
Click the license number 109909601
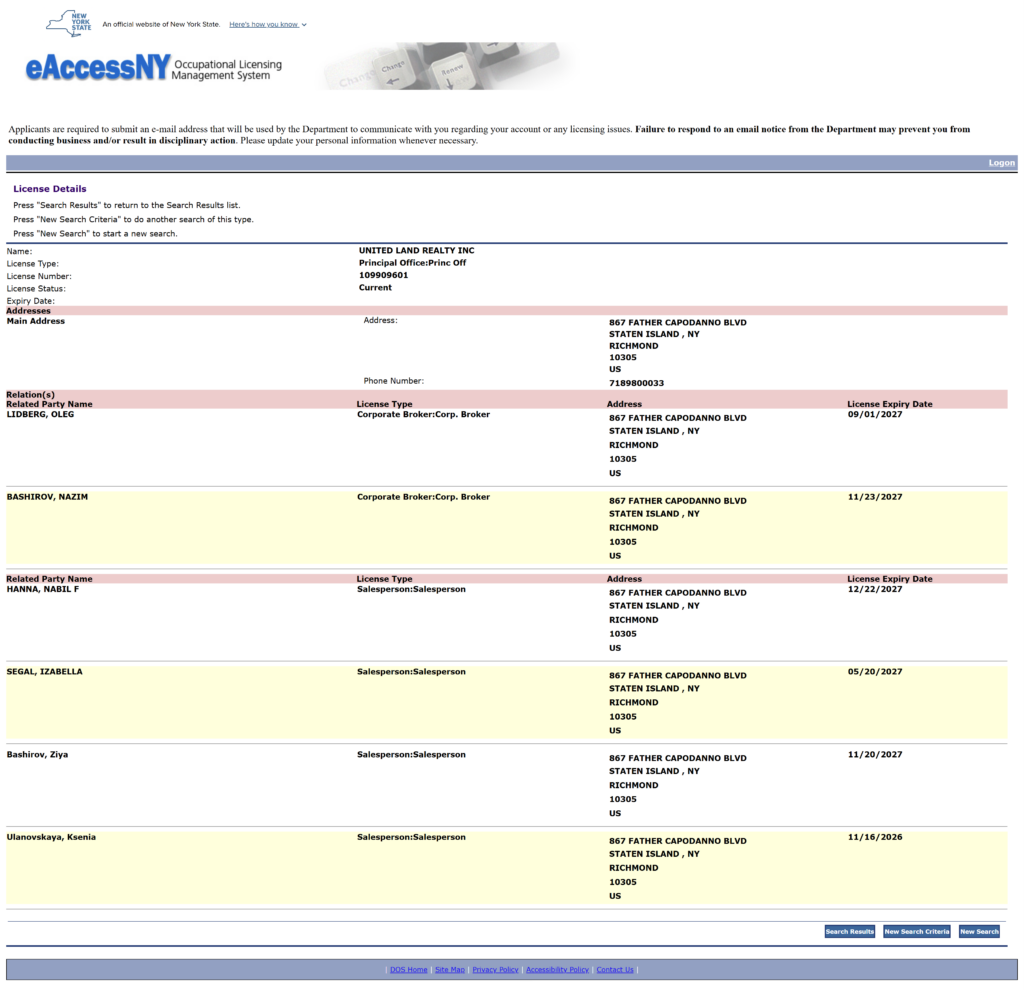pyautogui.click(x=383, y=275)
